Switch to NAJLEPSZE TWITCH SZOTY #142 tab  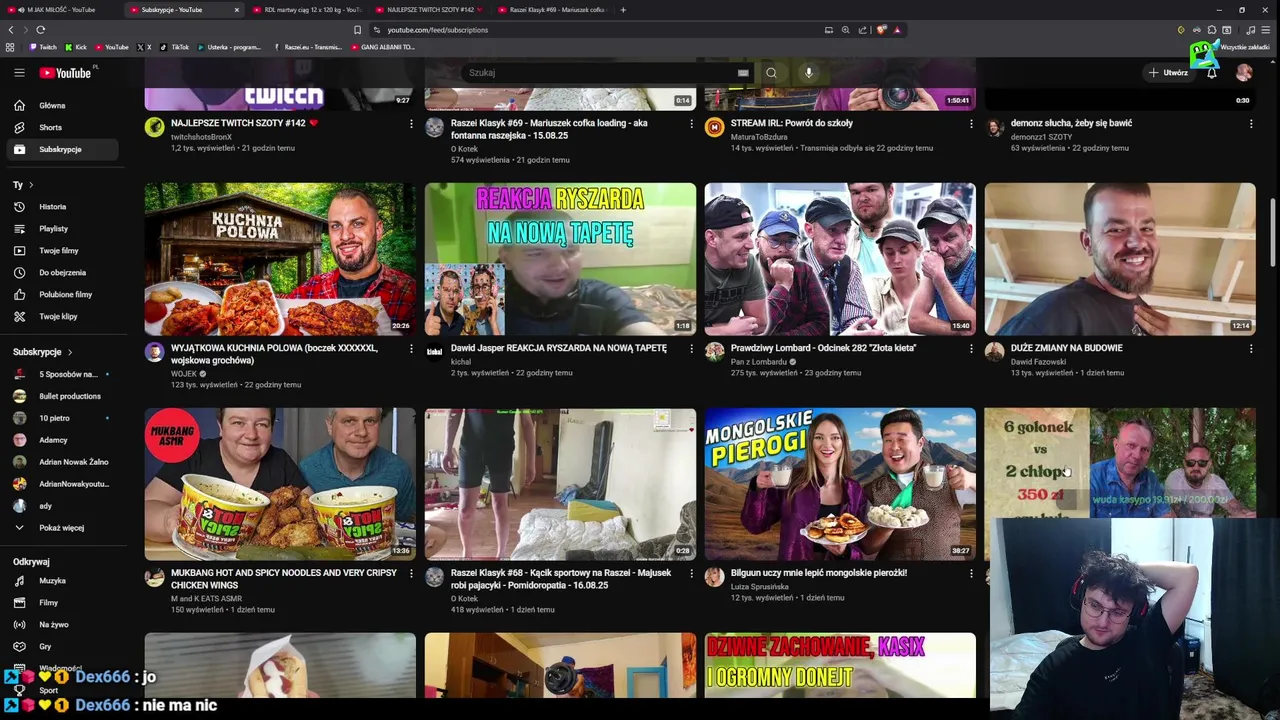pos(430,10)
